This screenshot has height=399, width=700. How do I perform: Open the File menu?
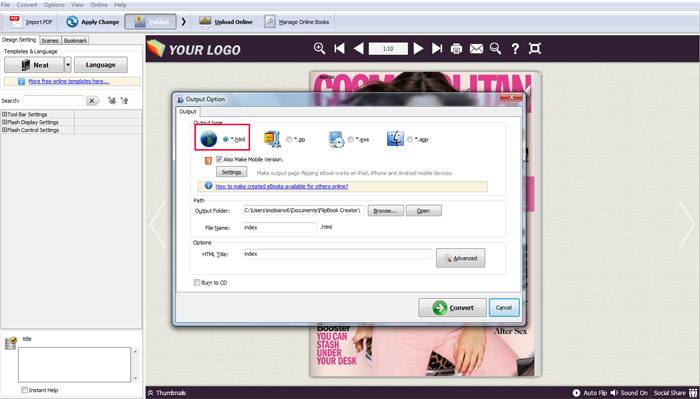tap(5, 5)
